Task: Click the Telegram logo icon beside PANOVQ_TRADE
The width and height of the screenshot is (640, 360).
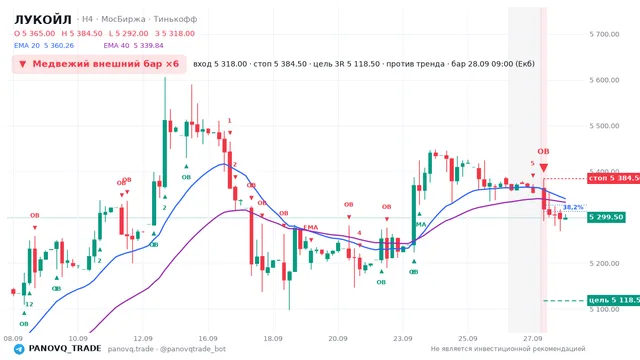Action: click(x=19, y=349)
